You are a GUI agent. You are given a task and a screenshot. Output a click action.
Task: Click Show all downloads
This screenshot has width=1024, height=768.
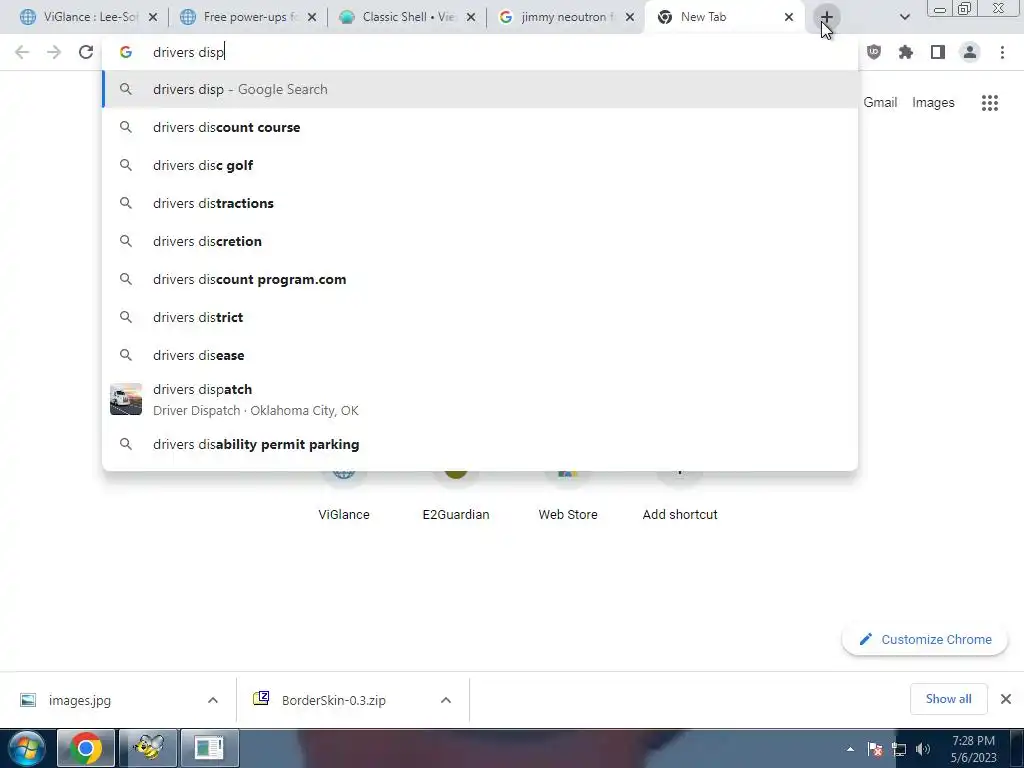click(x=948, y=699)
